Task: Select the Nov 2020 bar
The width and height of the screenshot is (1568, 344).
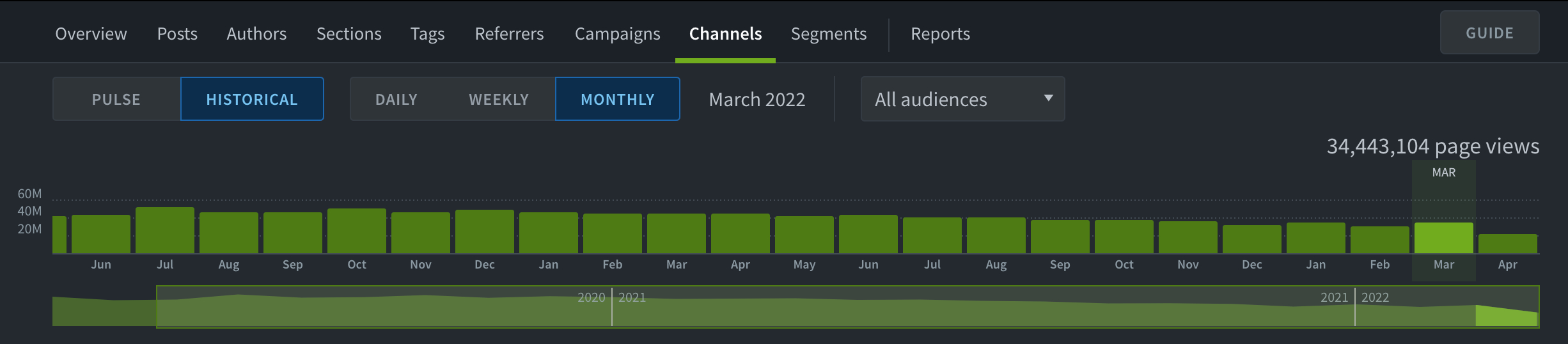Action: click(x=421, y=233)
